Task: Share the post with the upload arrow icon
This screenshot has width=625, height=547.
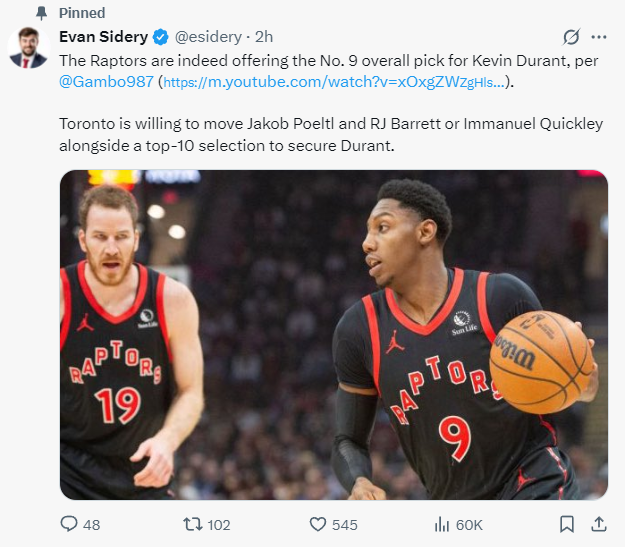Action: (599, 524)
